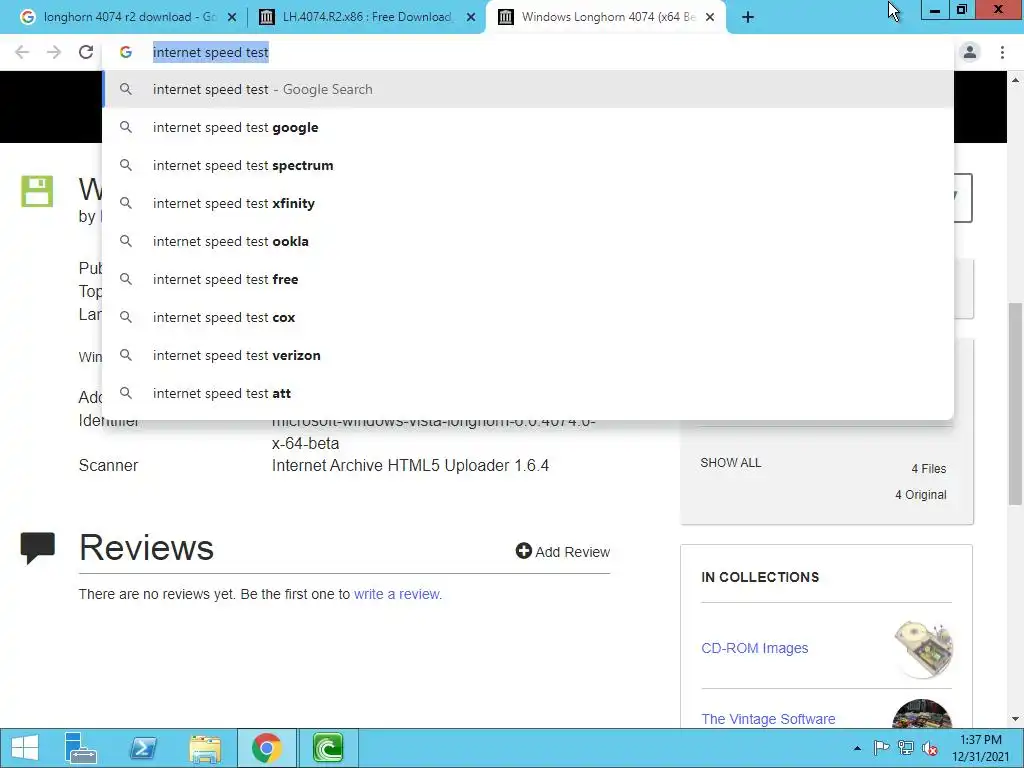Select the internet speed test ookla suggestion
The width and height of the screenshot is (1024, 768).
[x=528, y=241]
